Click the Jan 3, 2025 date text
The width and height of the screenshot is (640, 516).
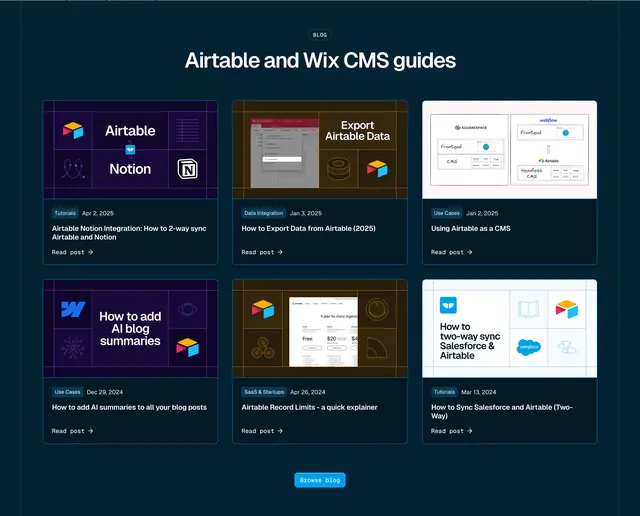[306, 213]
